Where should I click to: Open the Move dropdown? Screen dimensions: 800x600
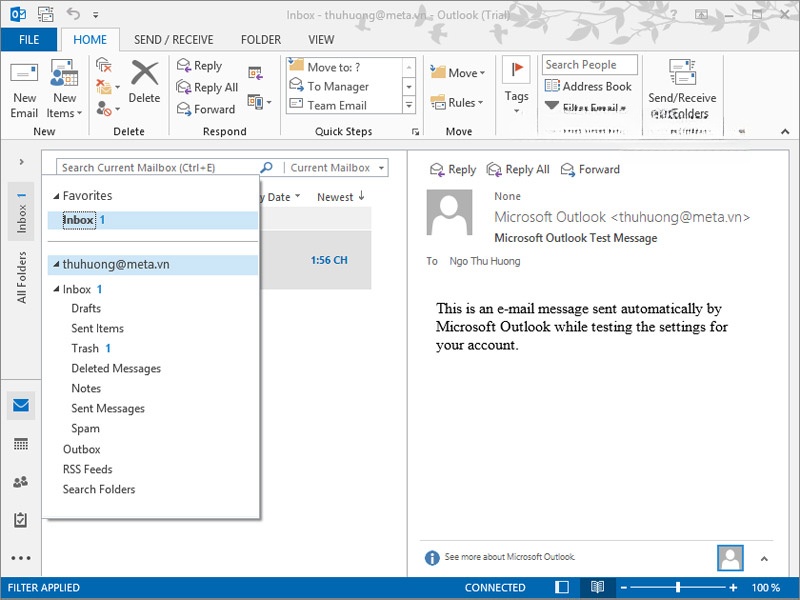tap(457, 73)
